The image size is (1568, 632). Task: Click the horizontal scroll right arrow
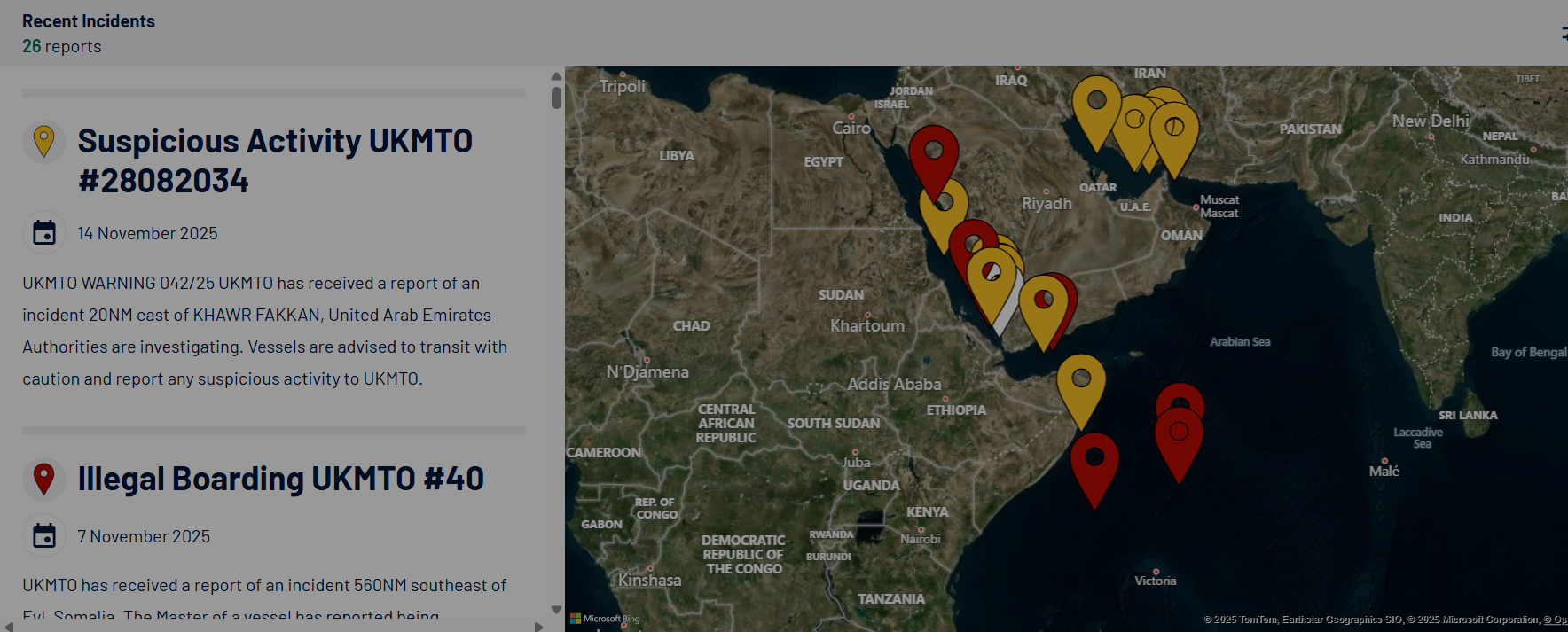tap(538, 626)
